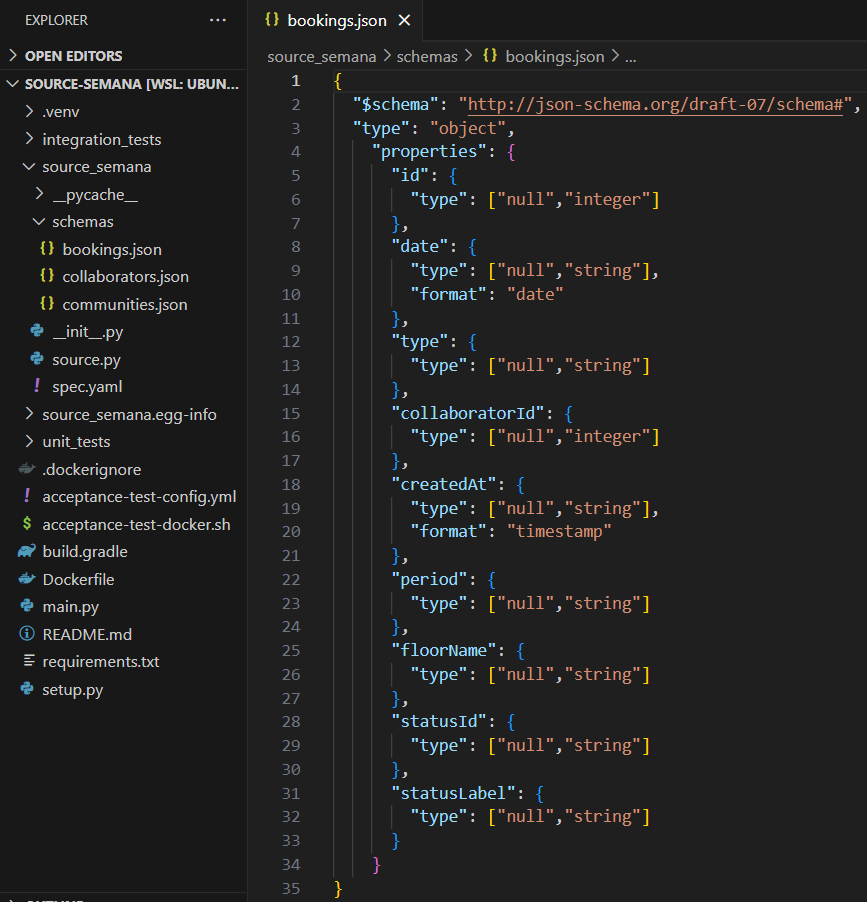Open the Explorer more actions ellipsis

click(218, 20)
